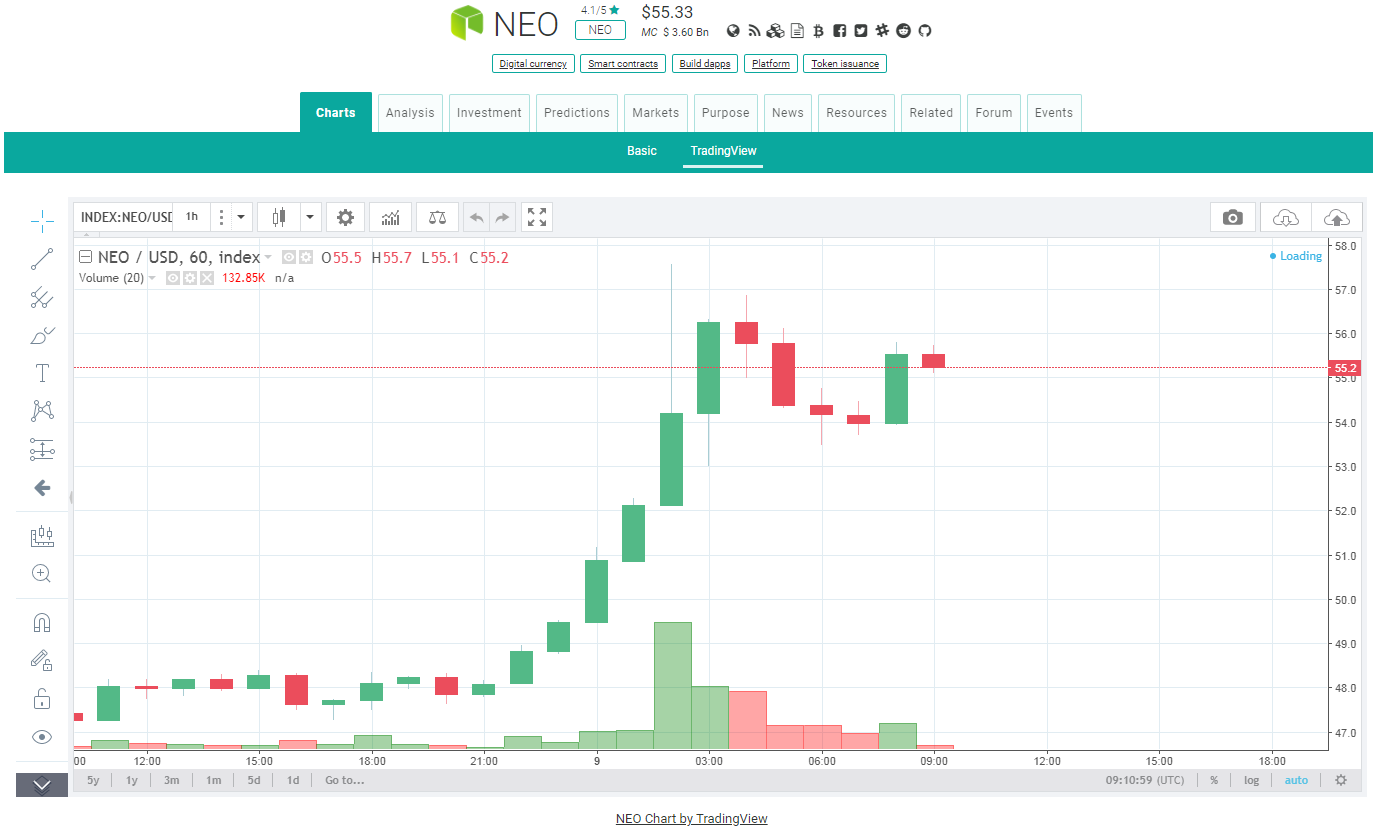
Task: Set the time range to 1m
Action: coord(213,780)
